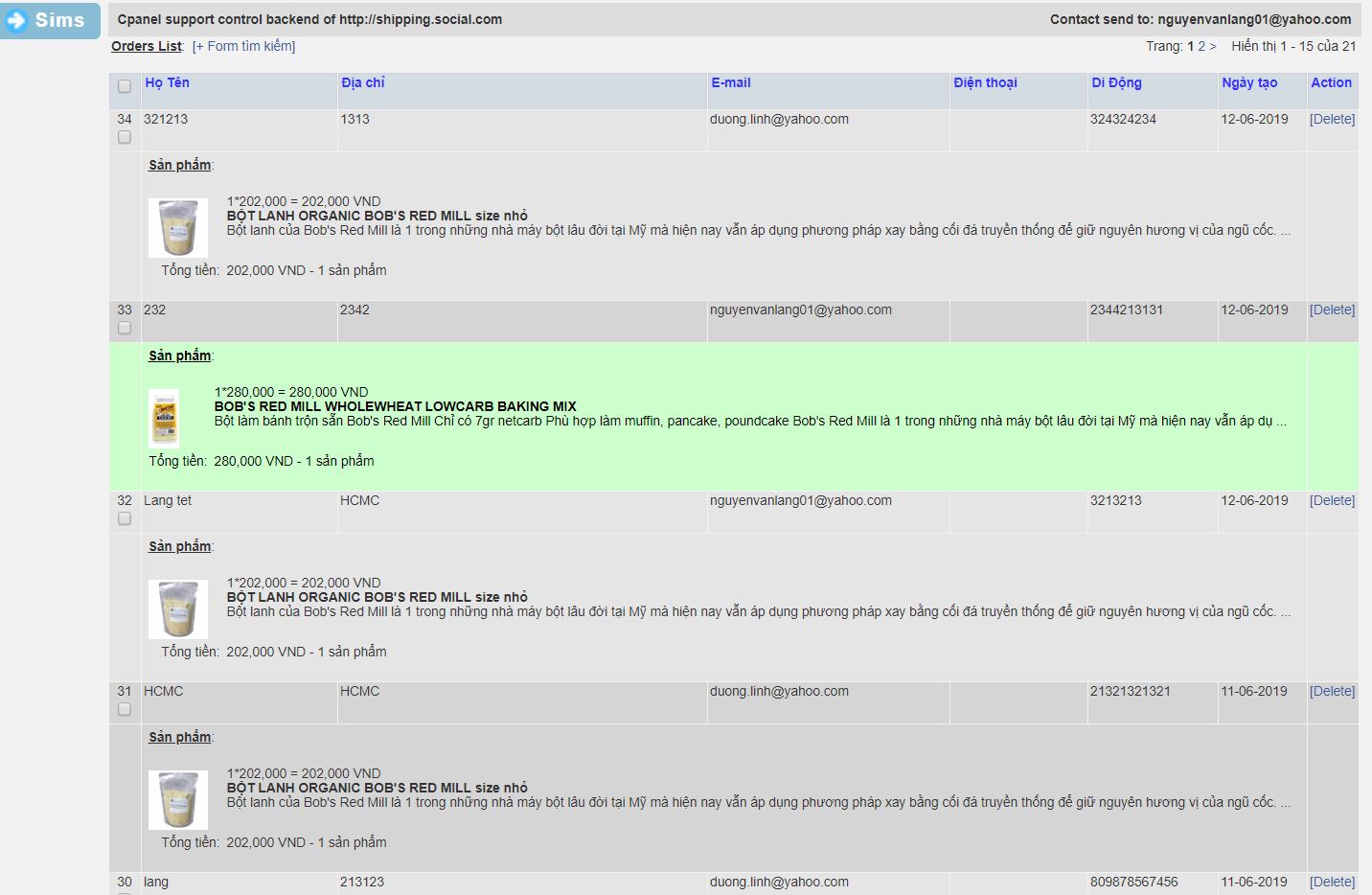
Task: Check the checkbox for order 34
Action: pos(125,137)
